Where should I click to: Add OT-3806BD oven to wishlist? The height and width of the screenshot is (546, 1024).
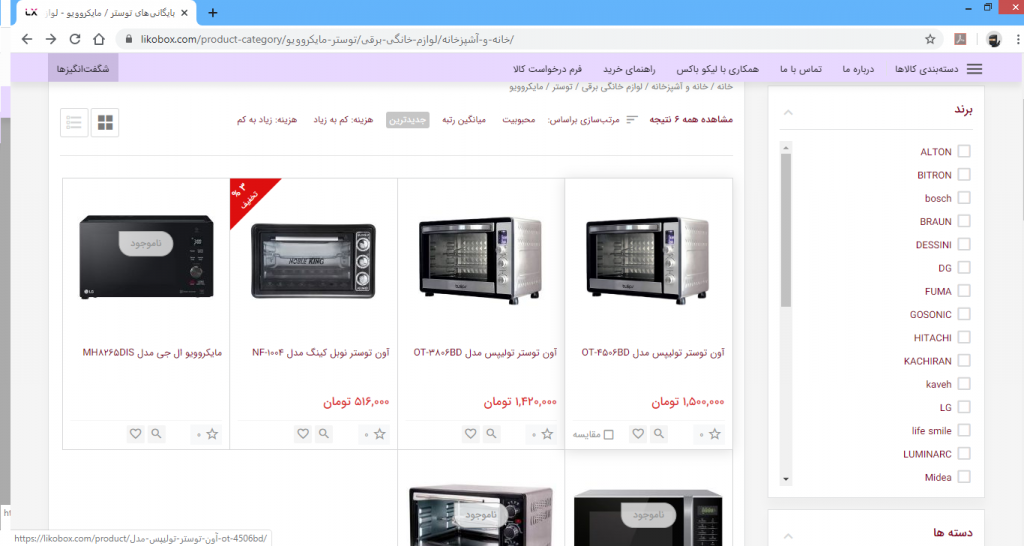[471, 434]
